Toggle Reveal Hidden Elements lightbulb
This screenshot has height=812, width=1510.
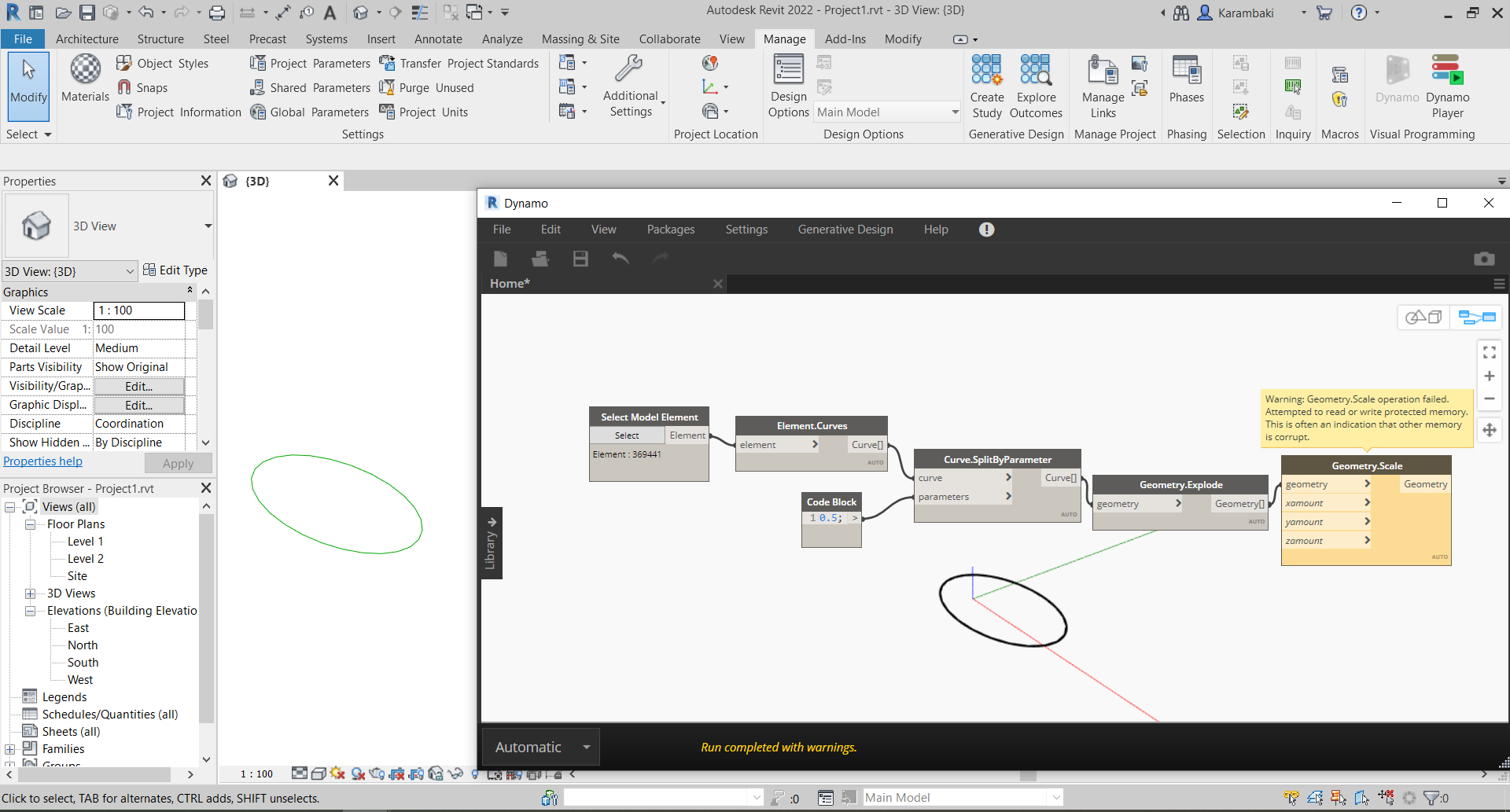pos(475,774)
